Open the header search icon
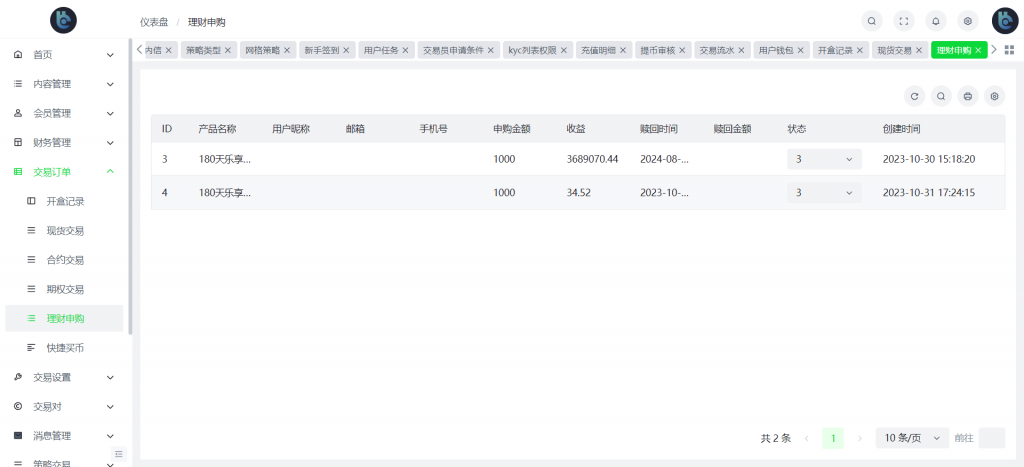The width and height of the screenshot is (1024, 467). [871, 22]
